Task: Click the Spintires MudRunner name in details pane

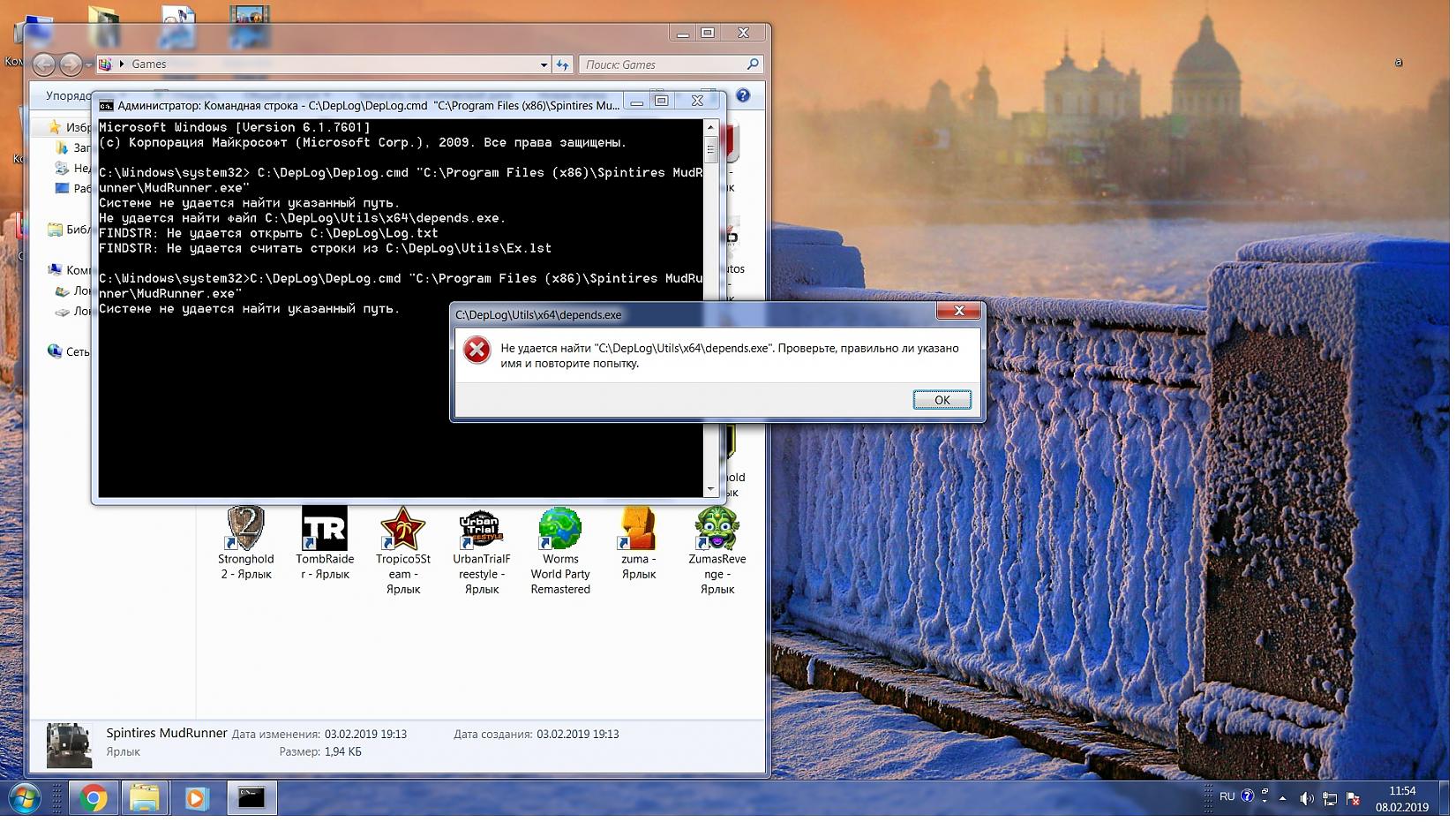Action: tap(167, 733)
